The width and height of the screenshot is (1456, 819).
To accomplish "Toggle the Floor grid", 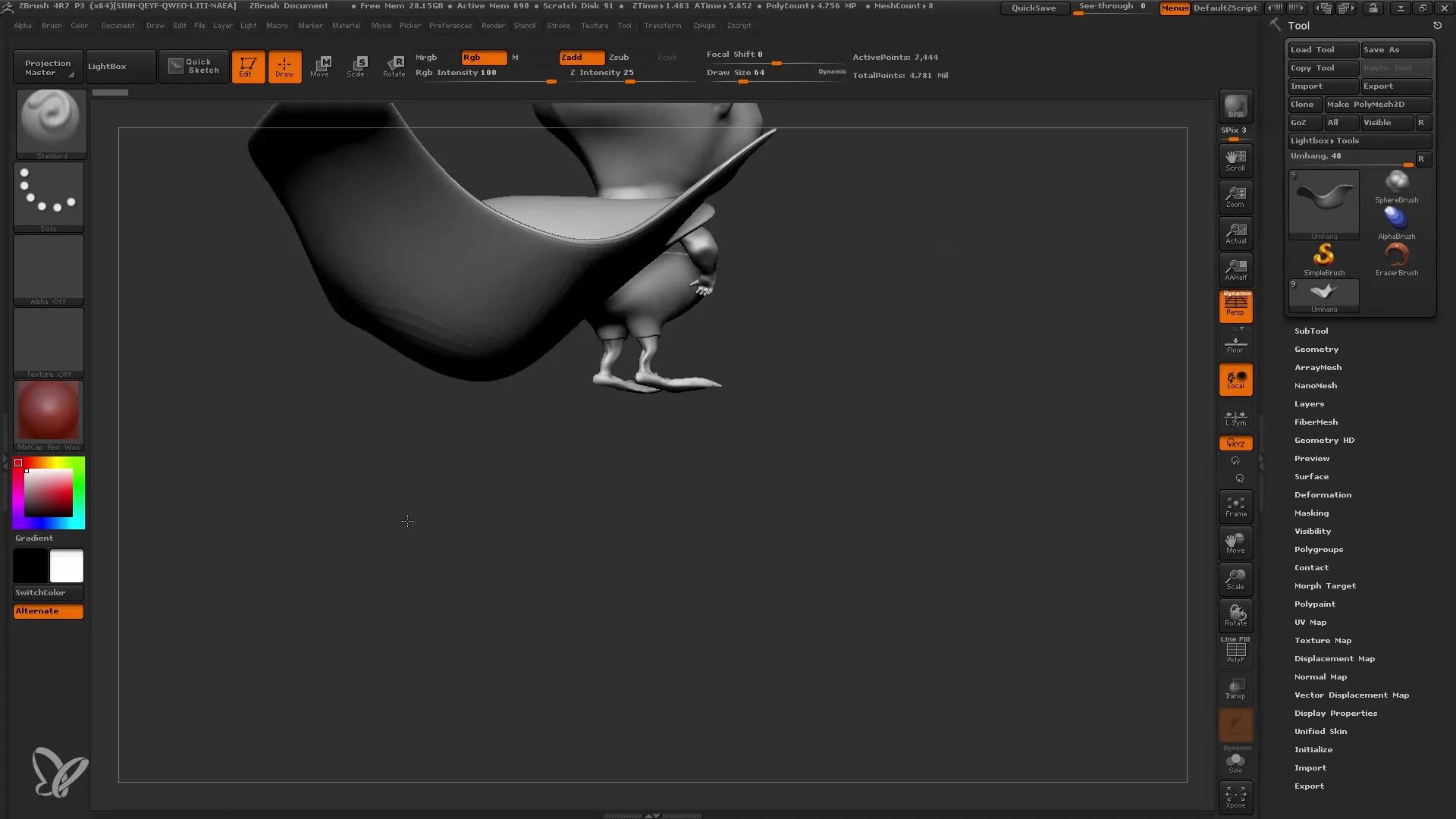I will point(1235,344).
